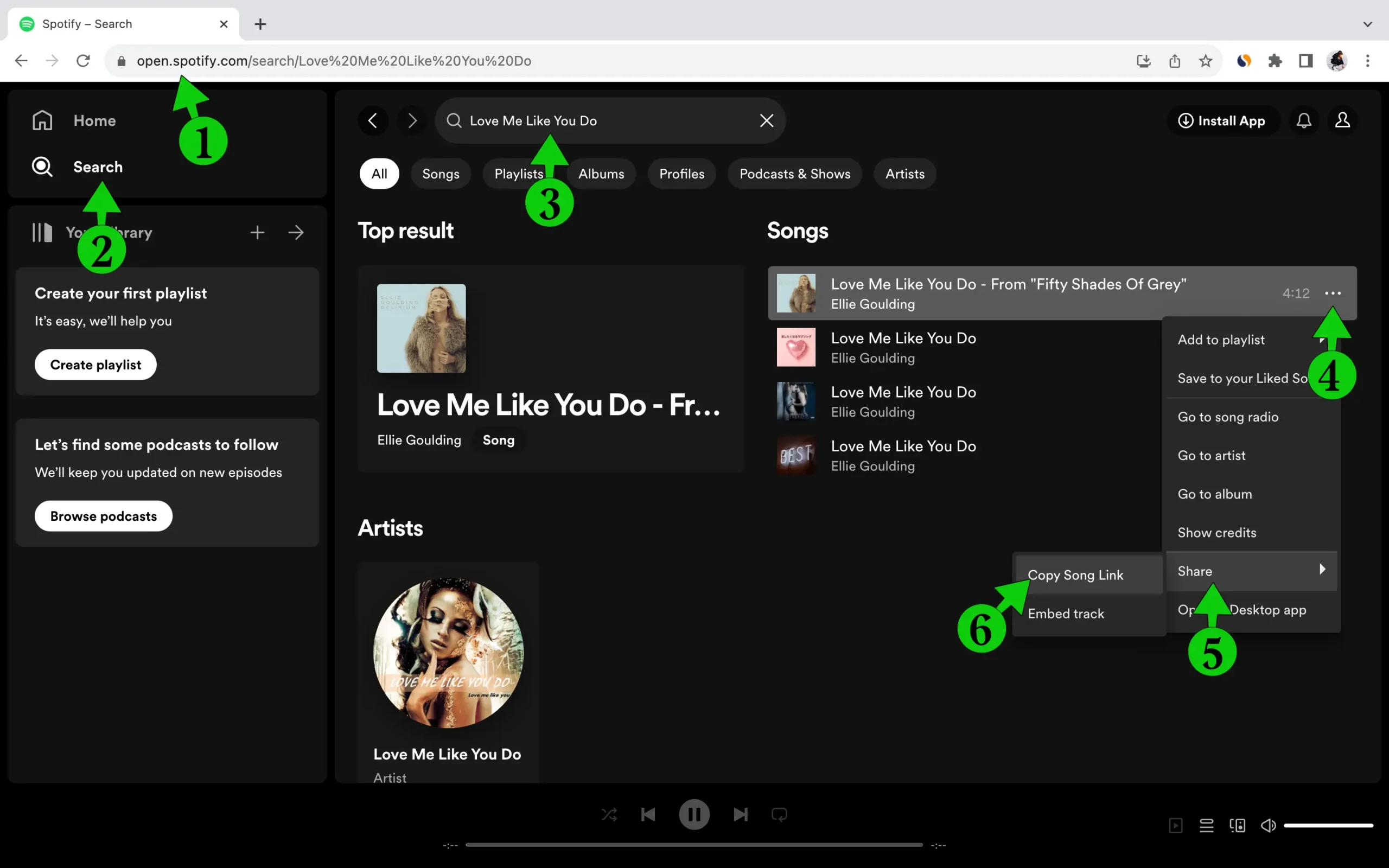
Task: Open the Top result album cover
Action: (x=421, y=328)
